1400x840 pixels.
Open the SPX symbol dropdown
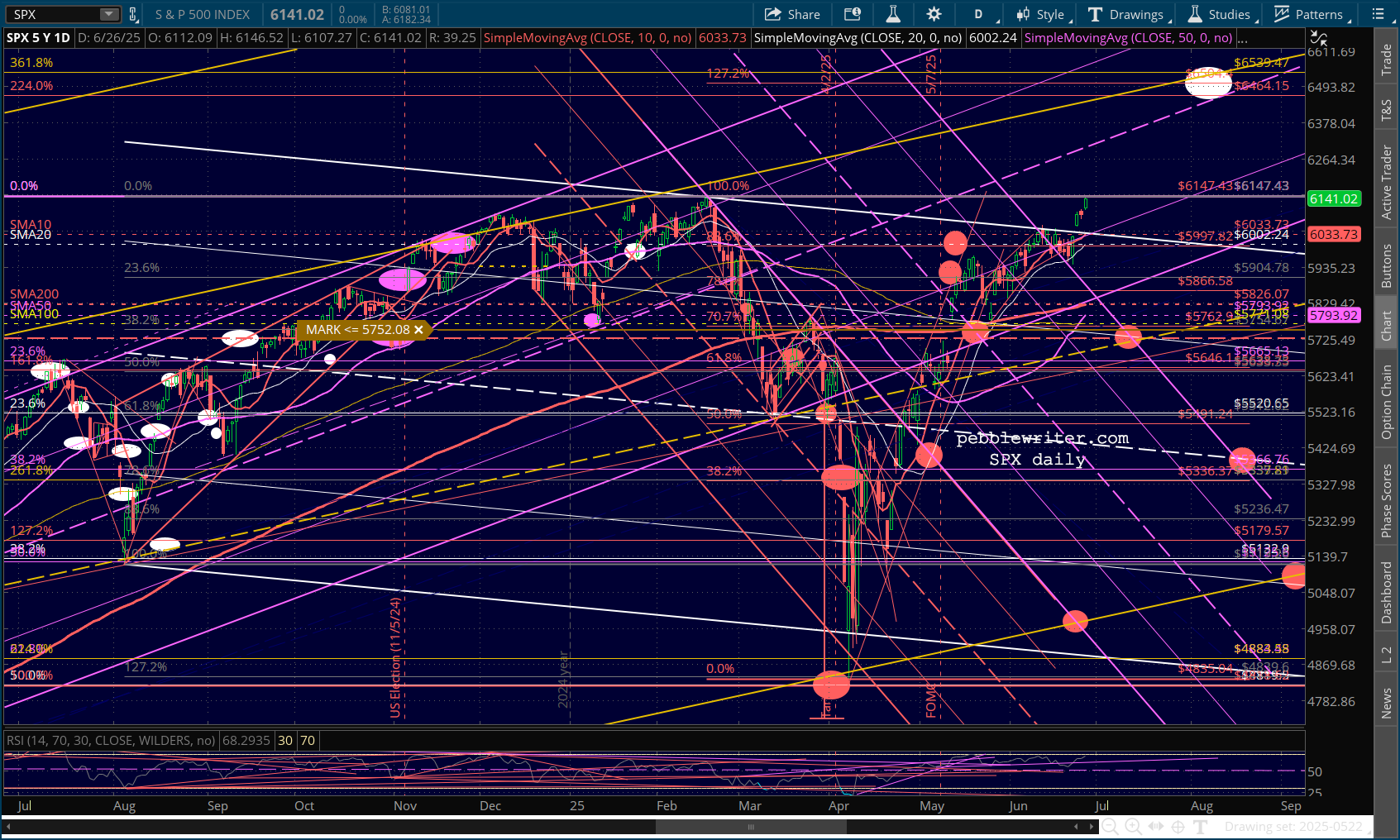coord(109,14)
